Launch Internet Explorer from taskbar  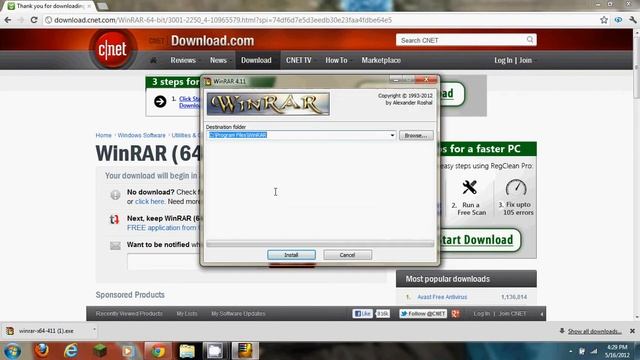coord(71,351)
